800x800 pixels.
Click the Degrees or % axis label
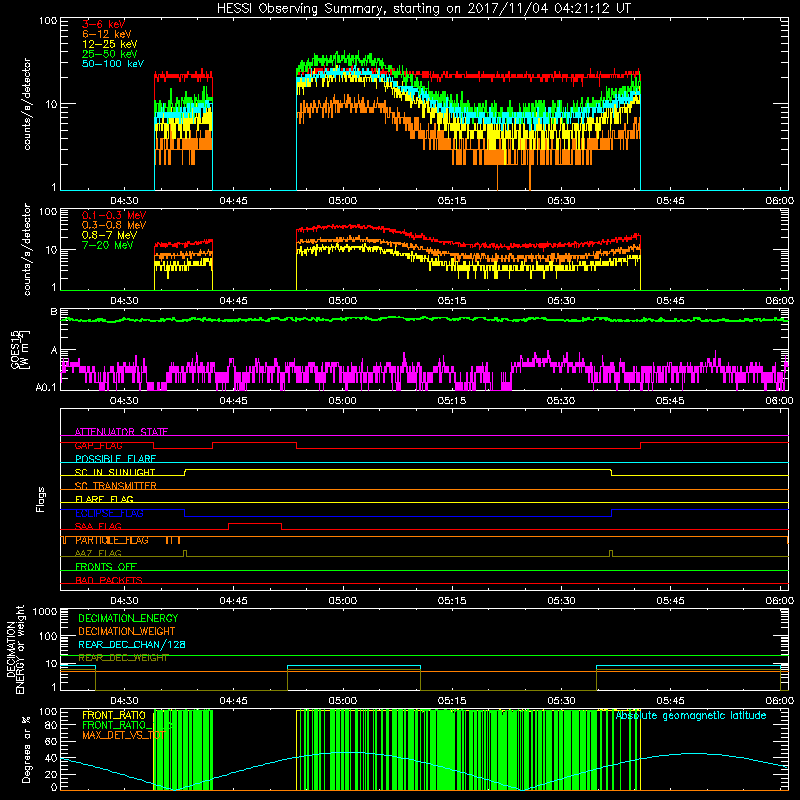26,749
